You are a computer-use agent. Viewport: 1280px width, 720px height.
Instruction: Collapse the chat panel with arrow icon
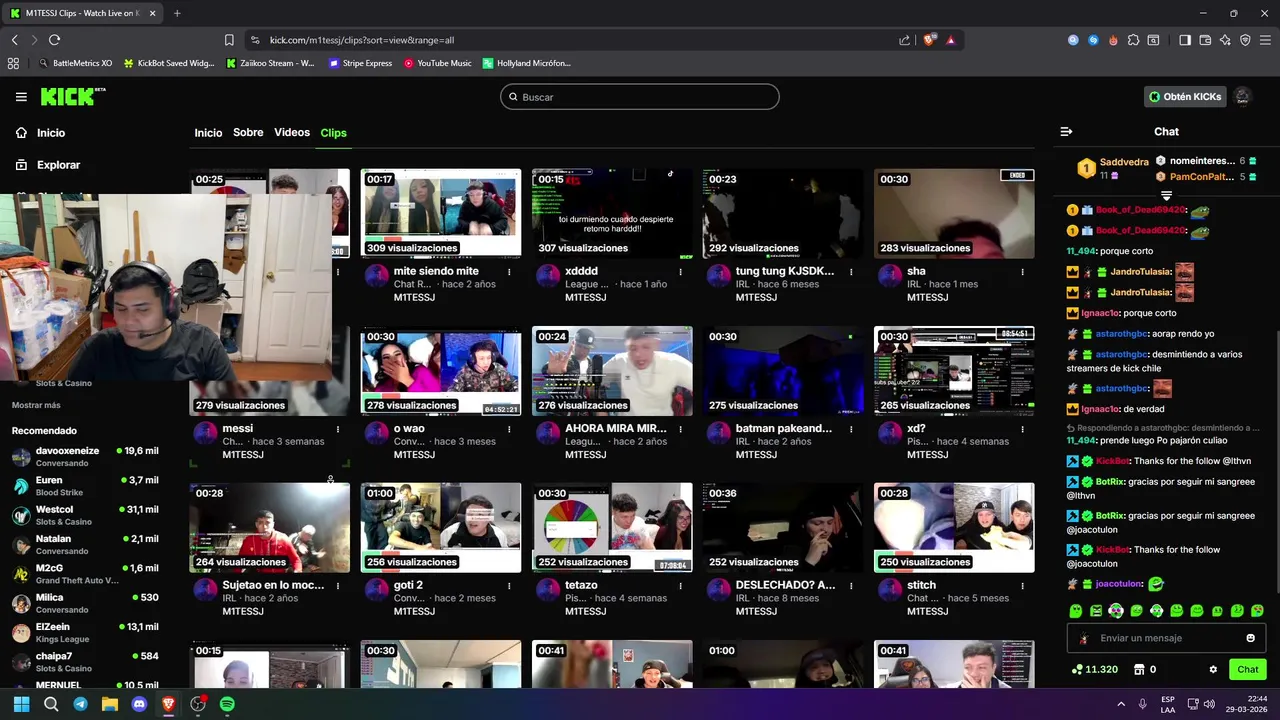1066,132
